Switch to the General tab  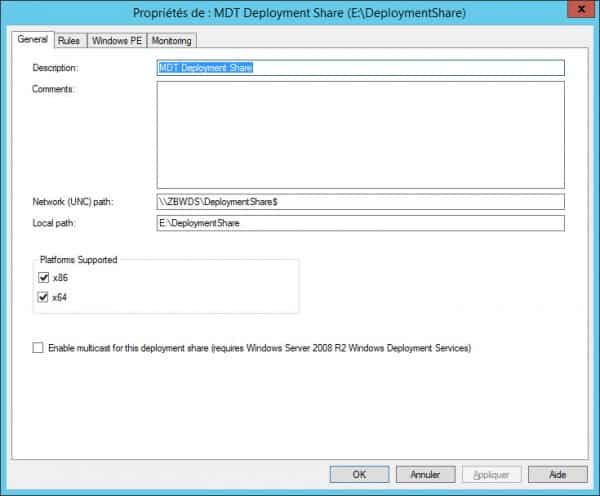tap(33, 39)
